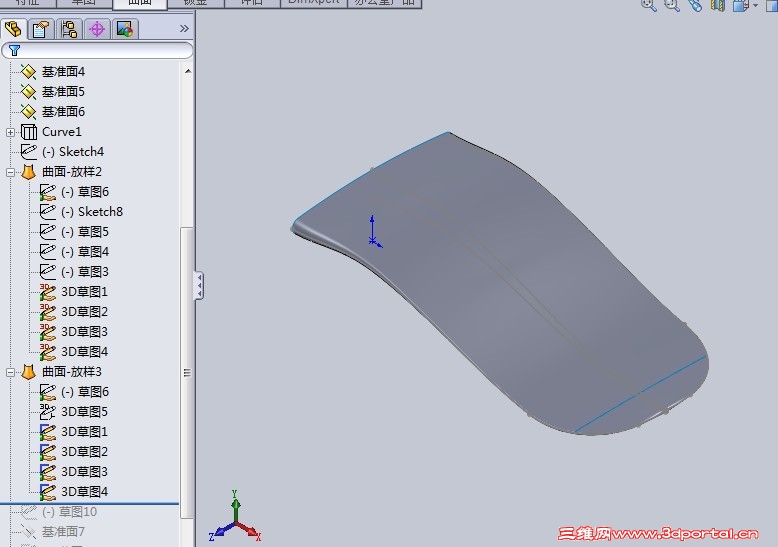Select (-) 草图3 sketch
This screenshot has width=778, height=547.
click(x=84, y=272)
